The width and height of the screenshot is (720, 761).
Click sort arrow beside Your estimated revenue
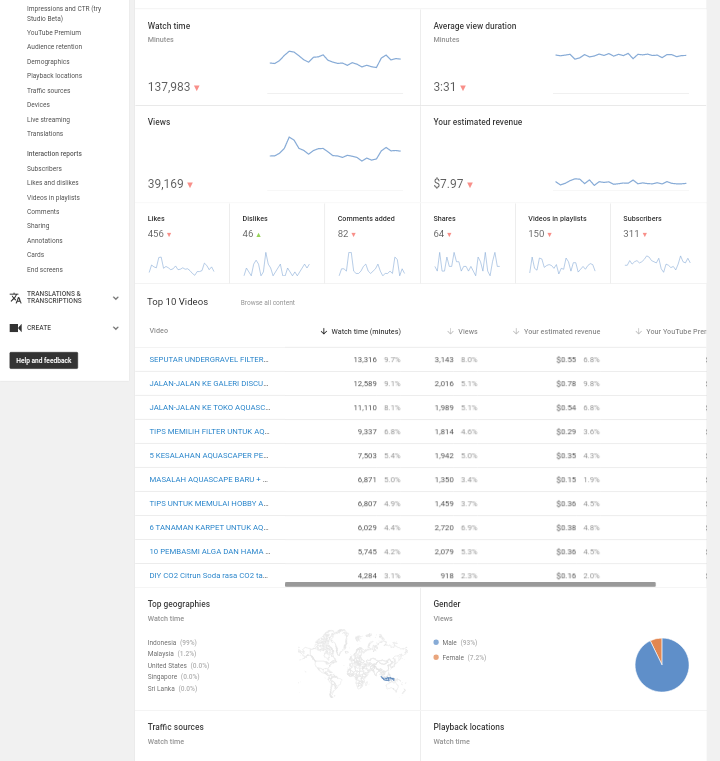pyautogui.click(x=516, y=331)
